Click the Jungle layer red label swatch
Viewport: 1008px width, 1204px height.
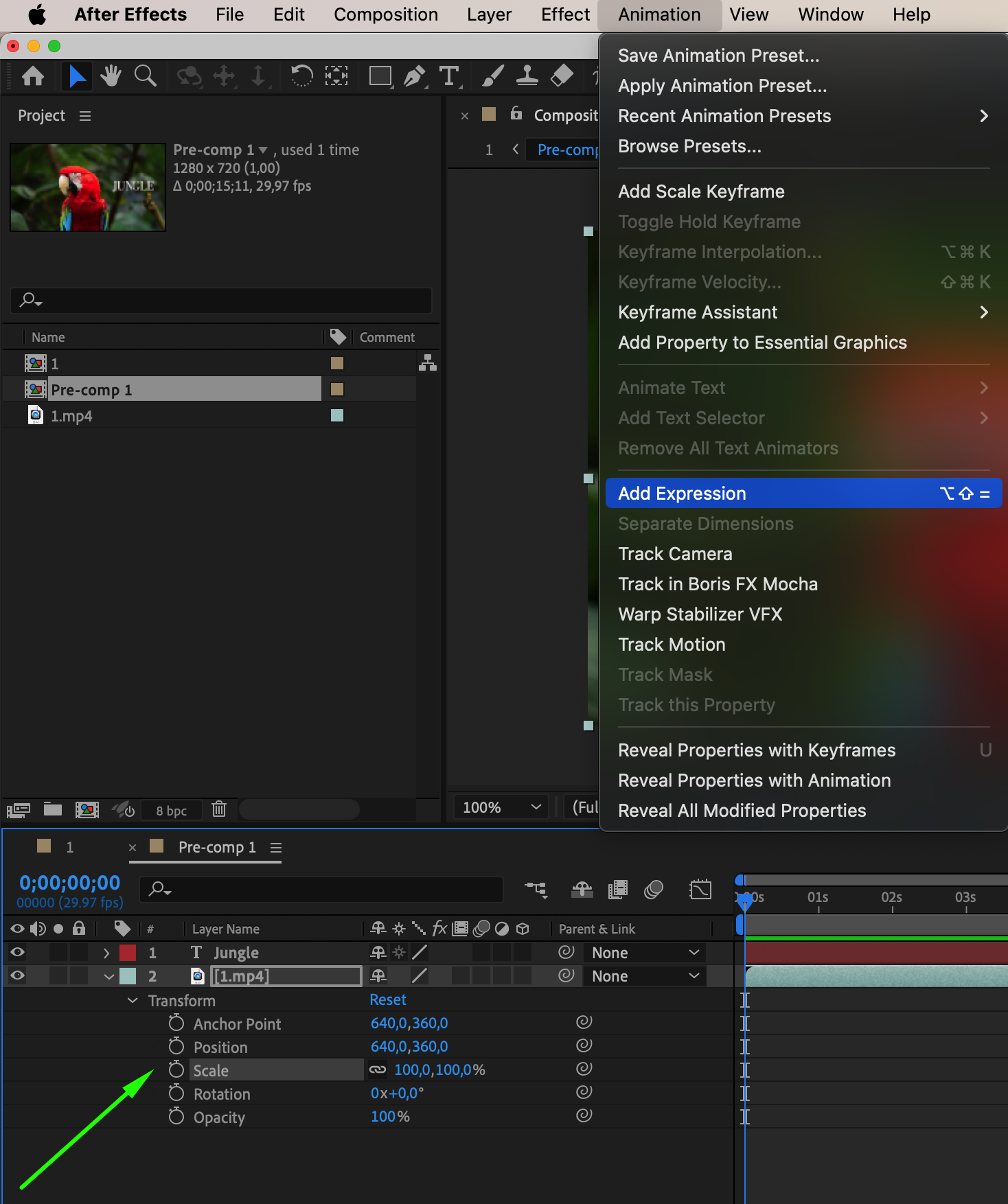pyautogui.click(x=128, y=953)
